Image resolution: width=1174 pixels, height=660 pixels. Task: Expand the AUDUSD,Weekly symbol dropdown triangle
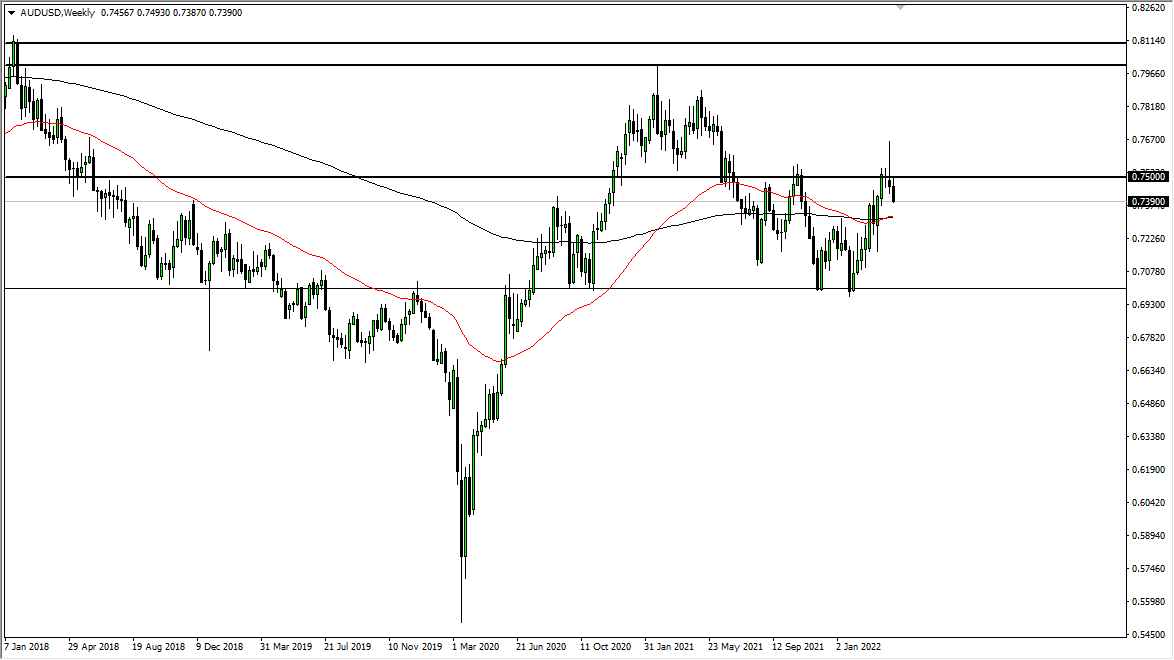coord(9,14)
